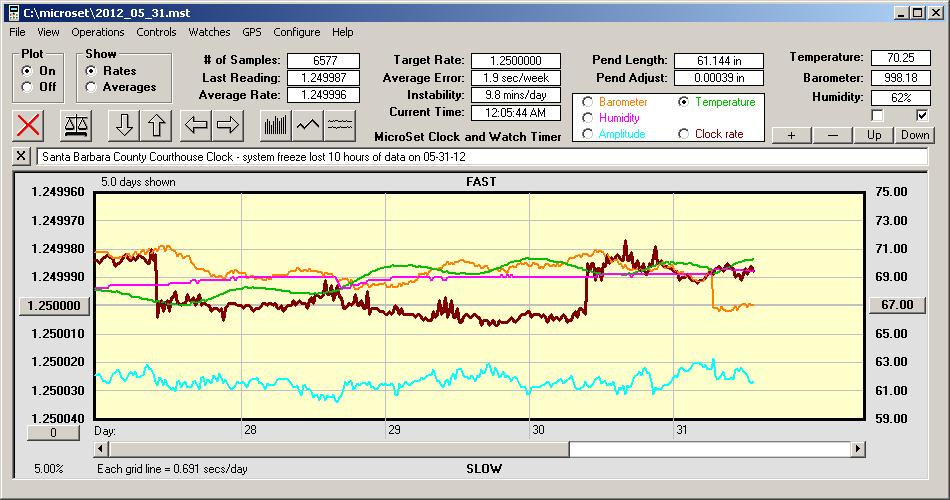The height and width of the screenshot is (500, 950).
Task: Click the '5.0 days shown' text
Action: point(138,182)
